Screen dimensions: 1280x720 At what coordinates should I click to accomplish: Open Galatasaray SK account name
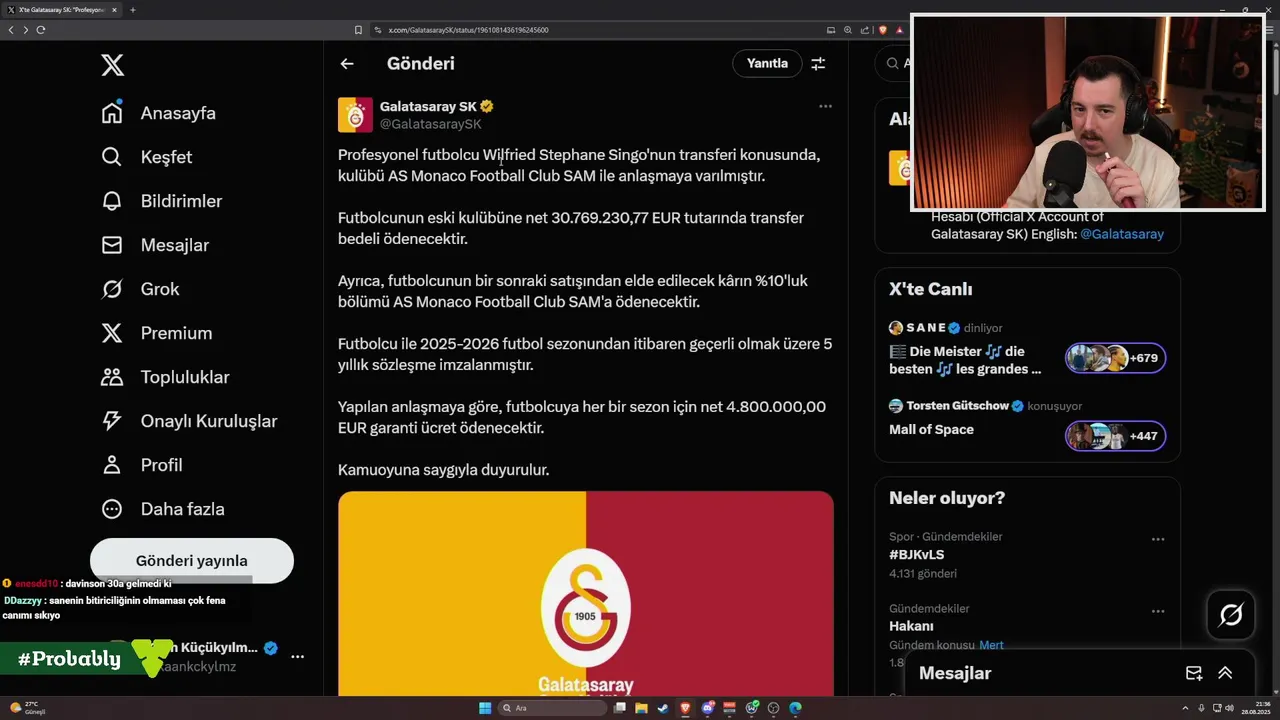click(428, 106)
